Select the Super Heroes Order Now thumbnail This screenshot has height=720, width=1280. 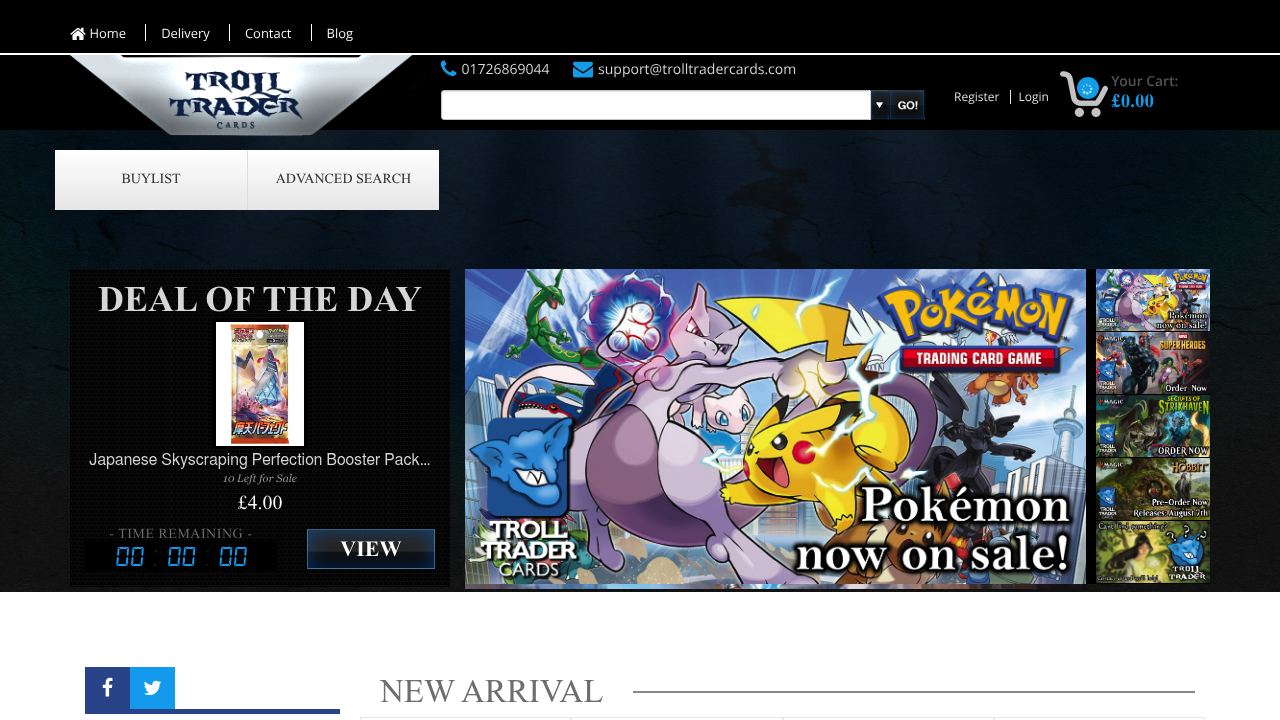(x=1153, y=363)
